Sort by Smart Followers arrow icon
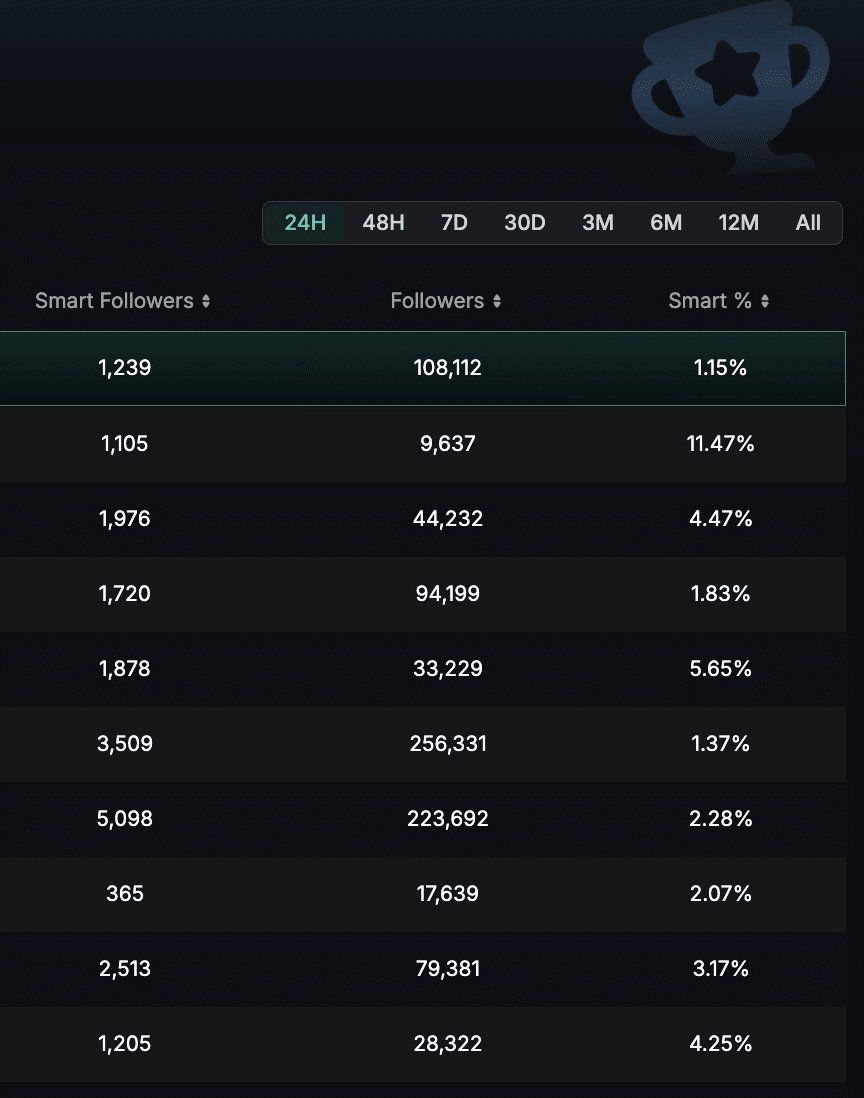864x1098 pixels. pyautogui.click(x=206, y=301)
